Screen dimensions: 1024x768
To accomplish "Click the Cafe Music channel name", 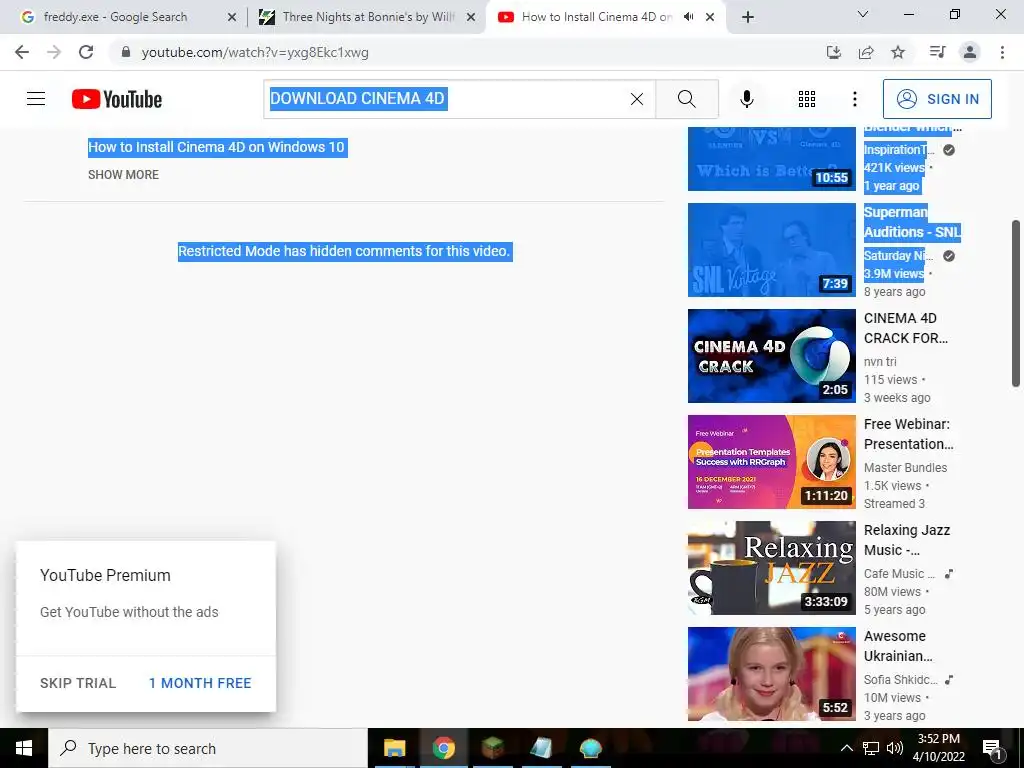I will [899, 573].
